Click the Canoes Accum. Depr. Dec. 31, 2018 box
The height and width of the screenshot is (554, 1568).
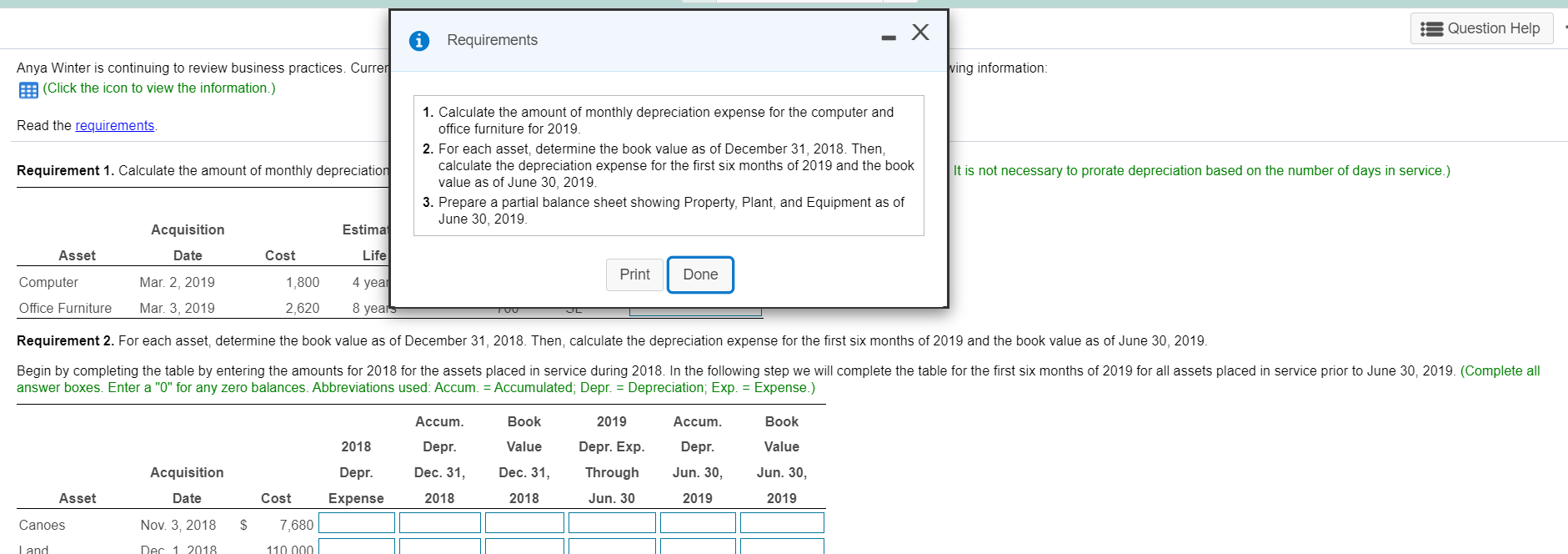(x=440, y=522)
